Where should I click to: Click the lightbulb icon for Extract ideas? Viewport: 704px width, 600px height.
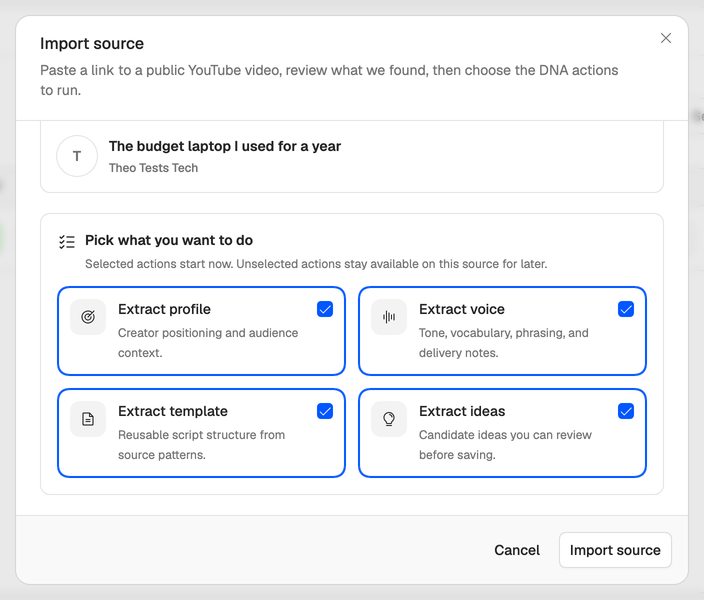(389, 419)
